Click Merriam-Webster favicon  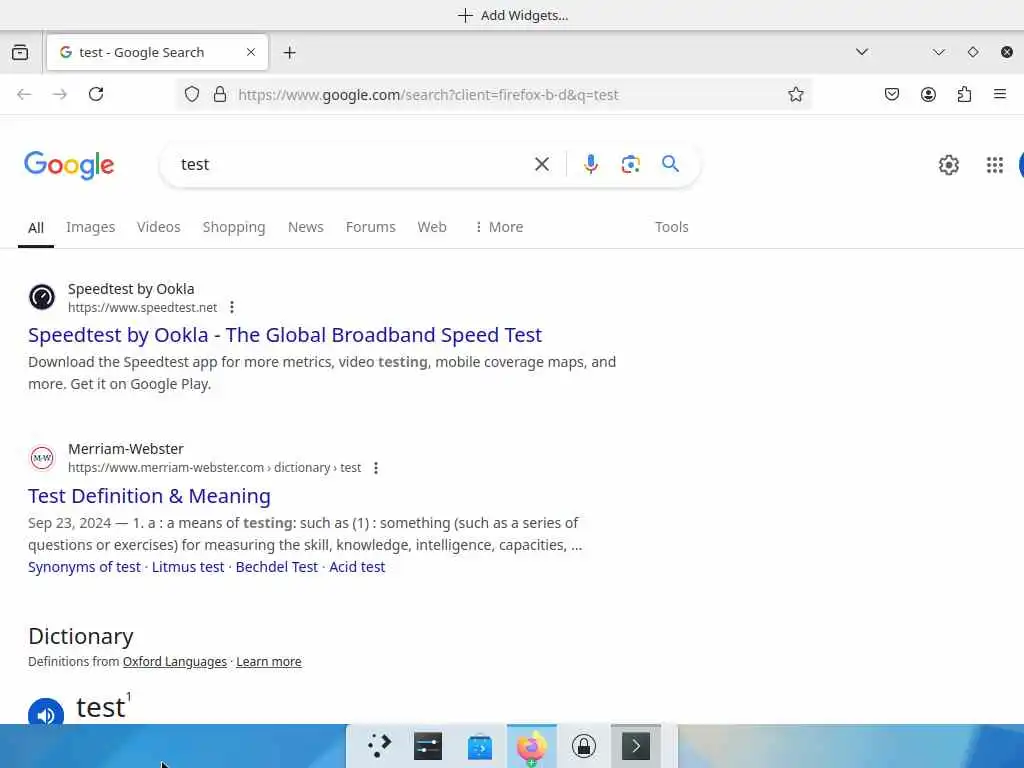[42, 458]
